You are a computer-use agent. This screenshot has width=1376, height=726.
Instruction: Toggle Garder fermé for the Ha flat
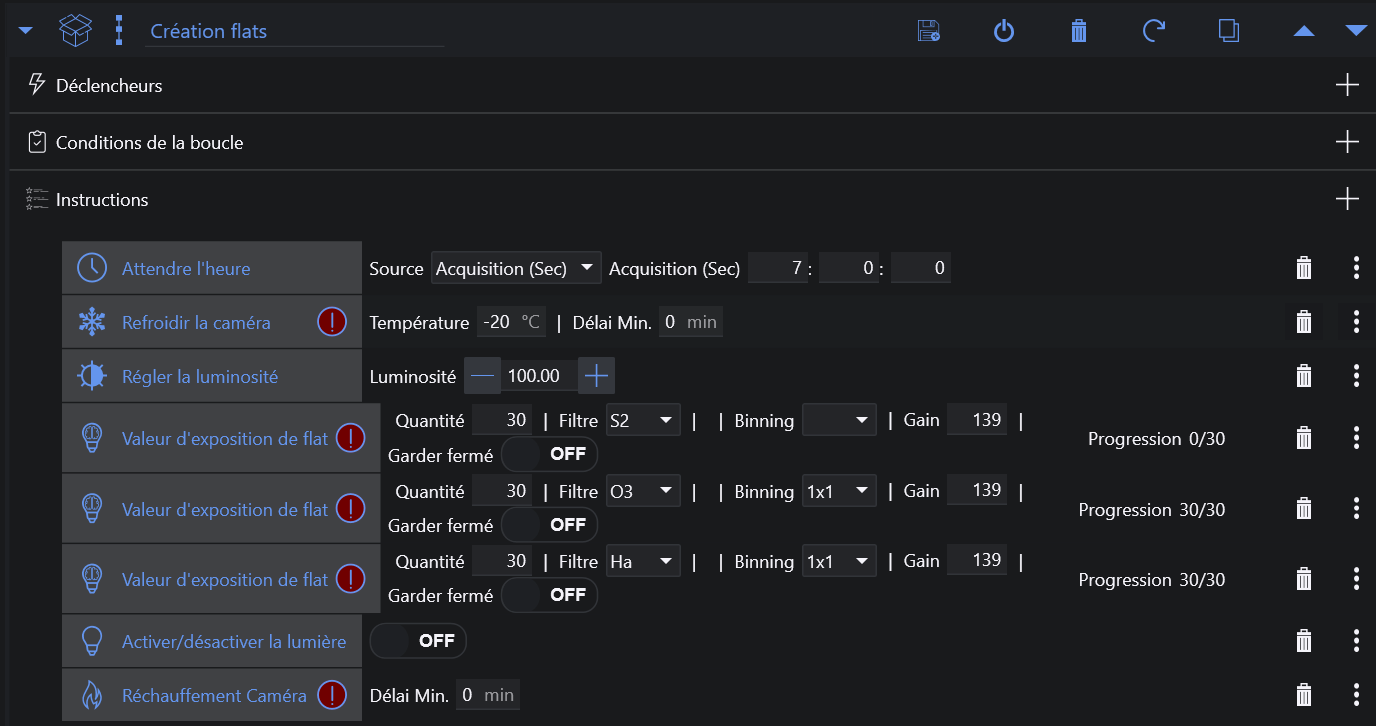[x=549, y=595]
